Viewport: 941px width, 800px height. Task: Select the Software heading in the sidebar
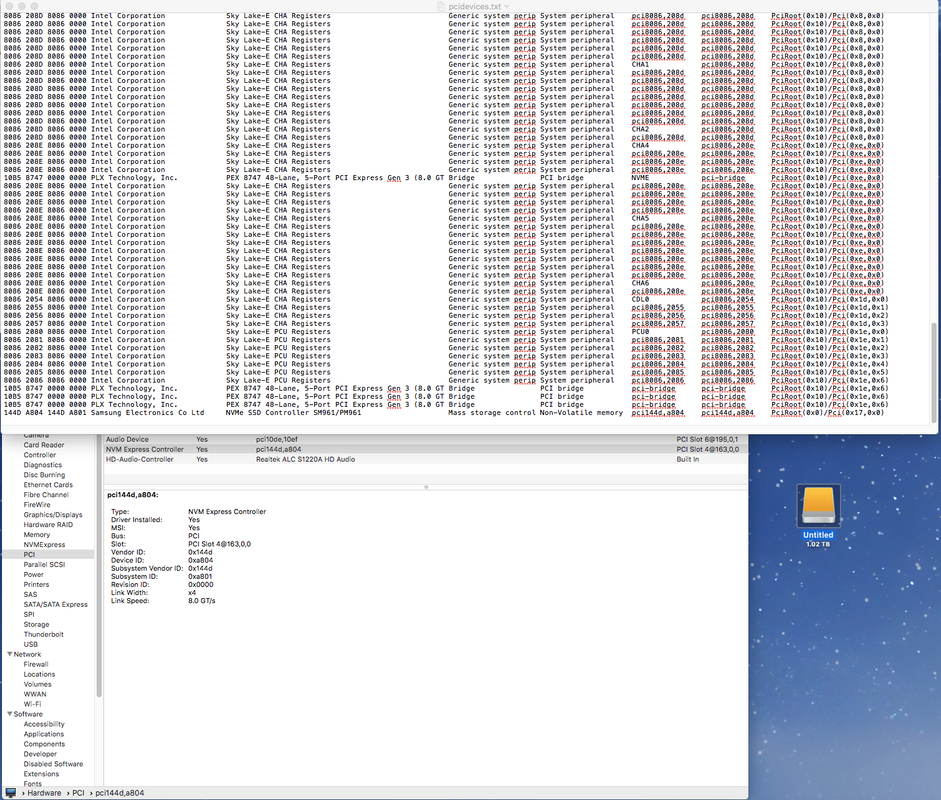28,714
